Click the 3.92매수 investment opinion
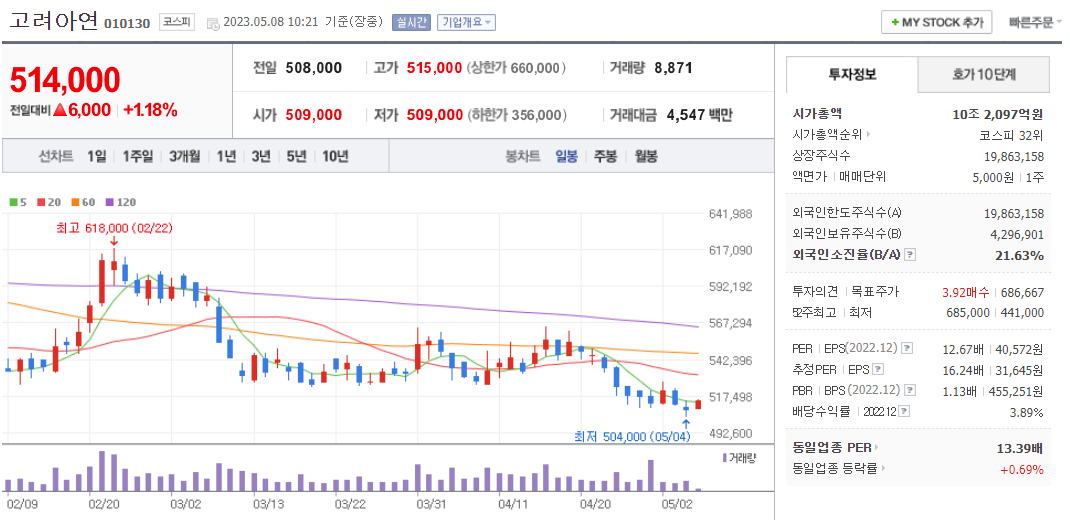 coord(966,292)
